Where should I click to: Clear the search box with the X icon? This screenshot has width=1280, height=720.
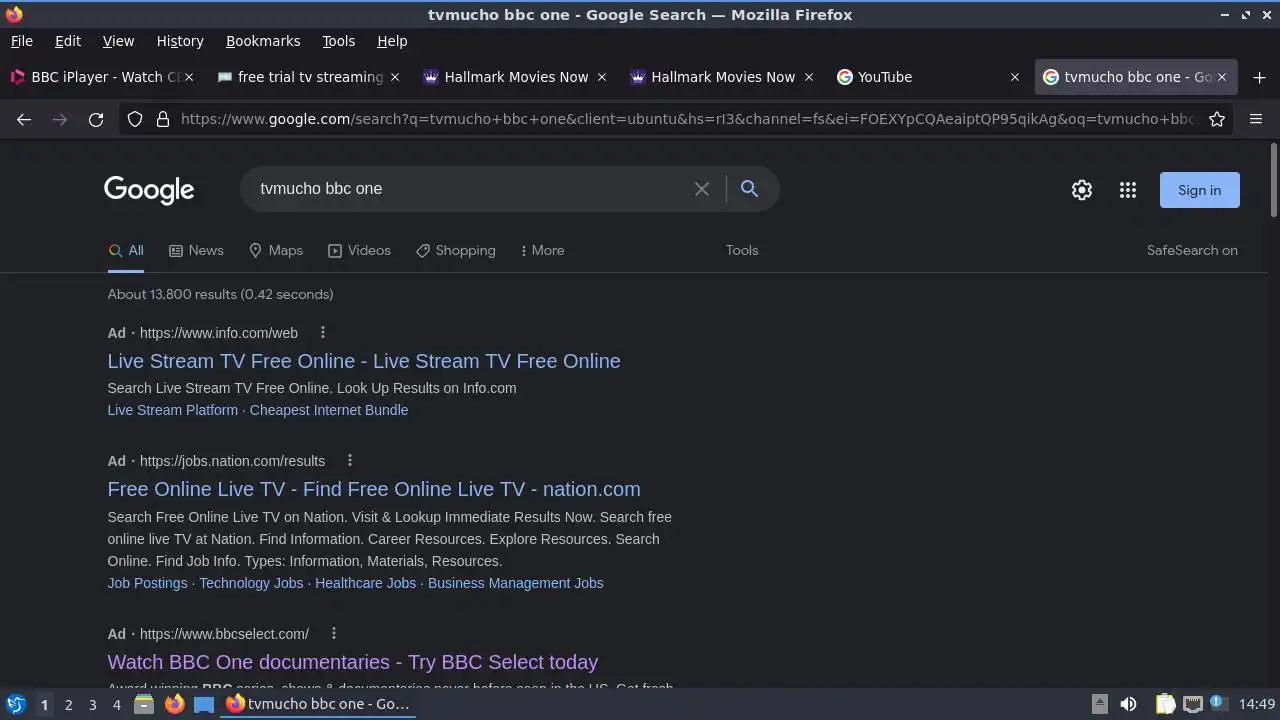[702, 189]
